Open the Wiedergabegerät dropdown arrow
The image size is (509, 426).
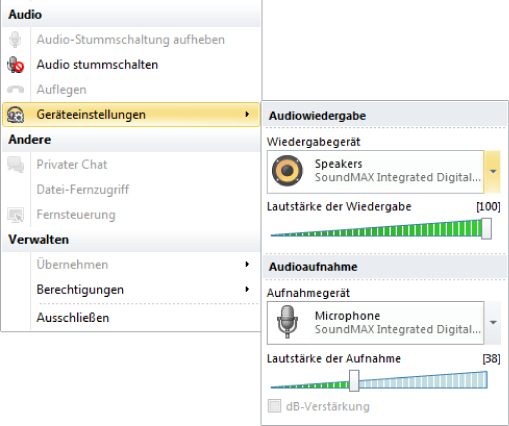point(493,172)
